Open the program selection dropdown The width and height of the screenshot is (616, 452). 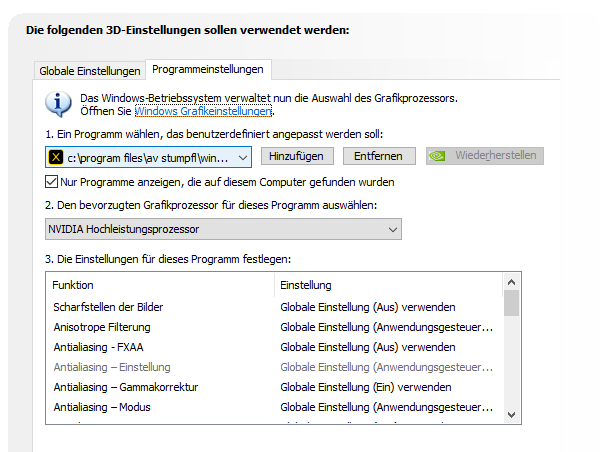[x=148, y=157]
